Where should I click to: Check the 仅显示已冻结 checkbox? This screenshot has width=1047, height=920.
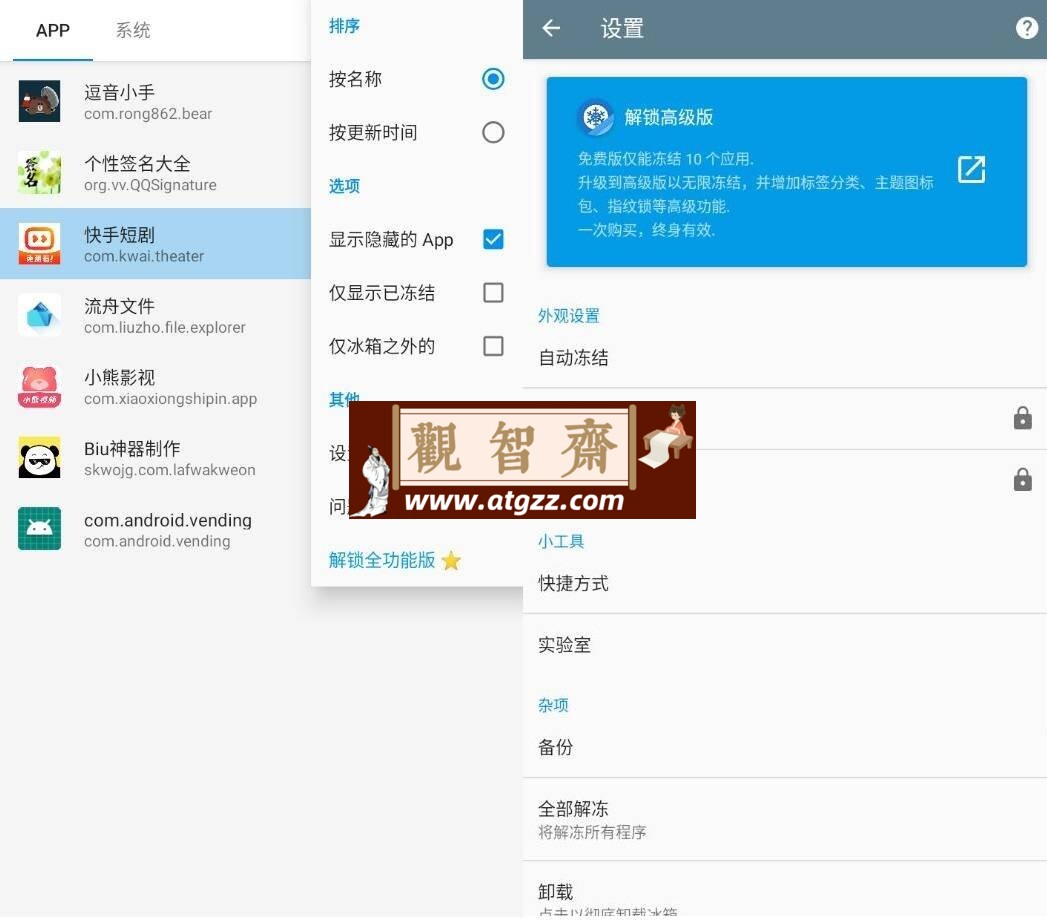coord(493,292)
